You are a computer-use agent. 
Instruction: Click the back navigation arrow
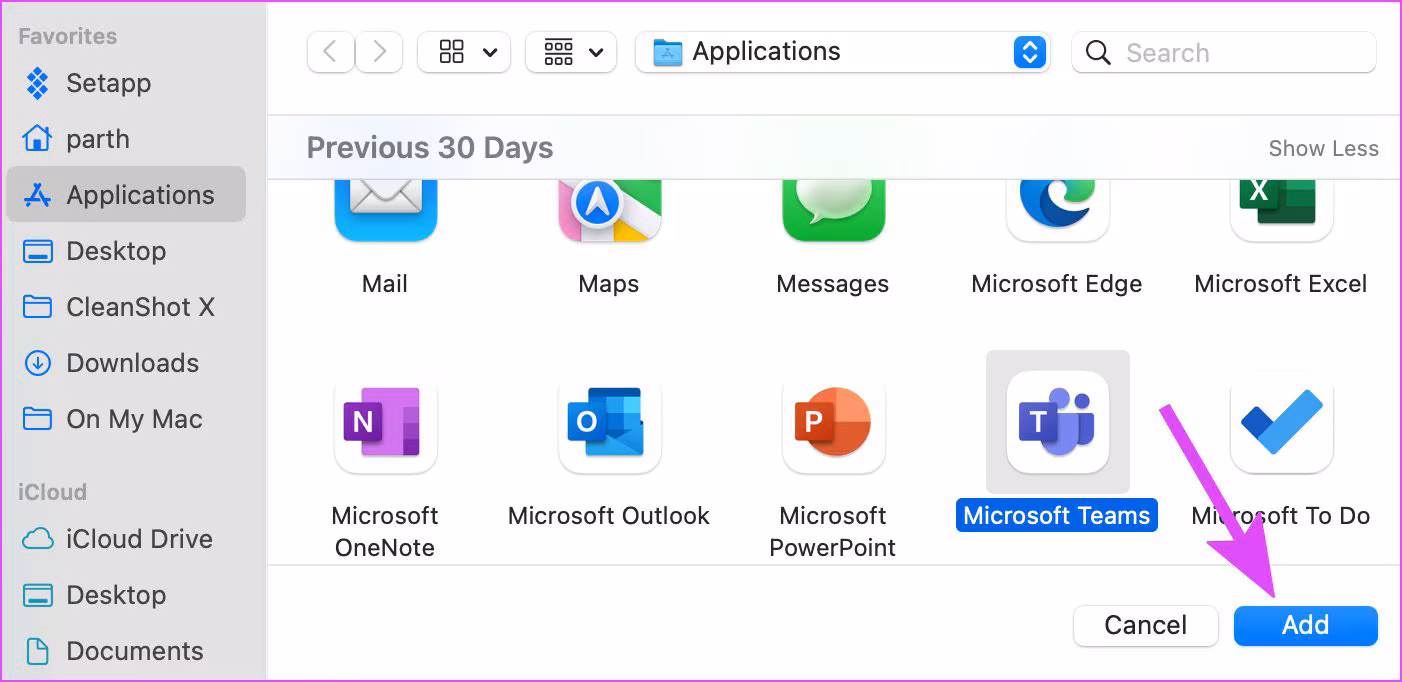point(331,52)
